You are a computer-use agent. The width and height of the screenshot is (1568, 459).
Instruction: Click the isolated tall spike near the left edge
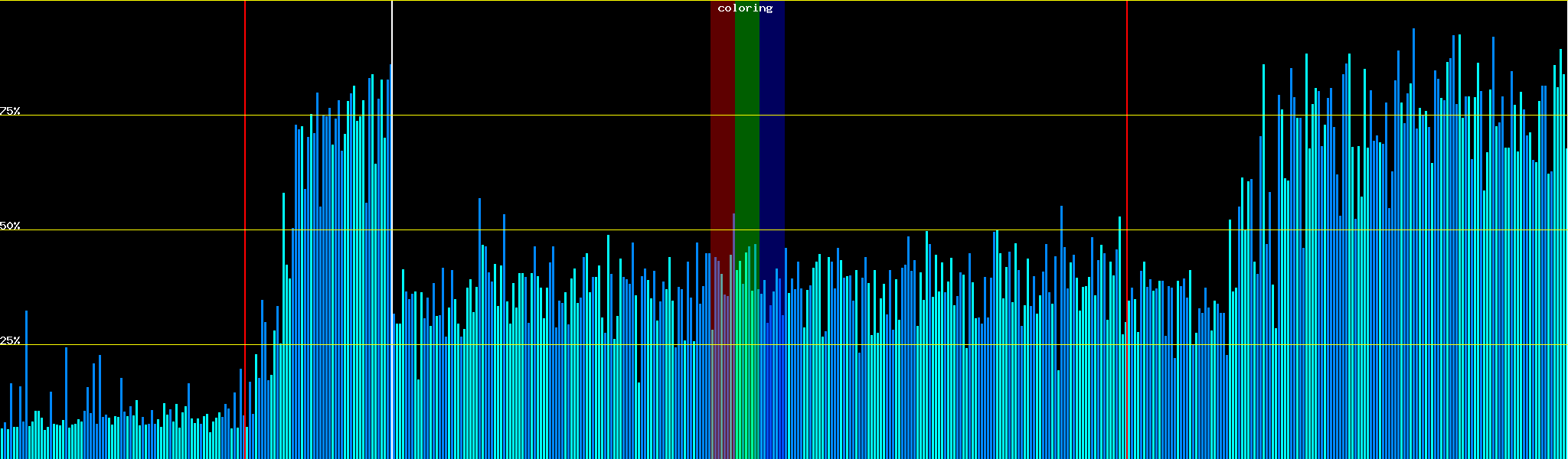[26, 382]
